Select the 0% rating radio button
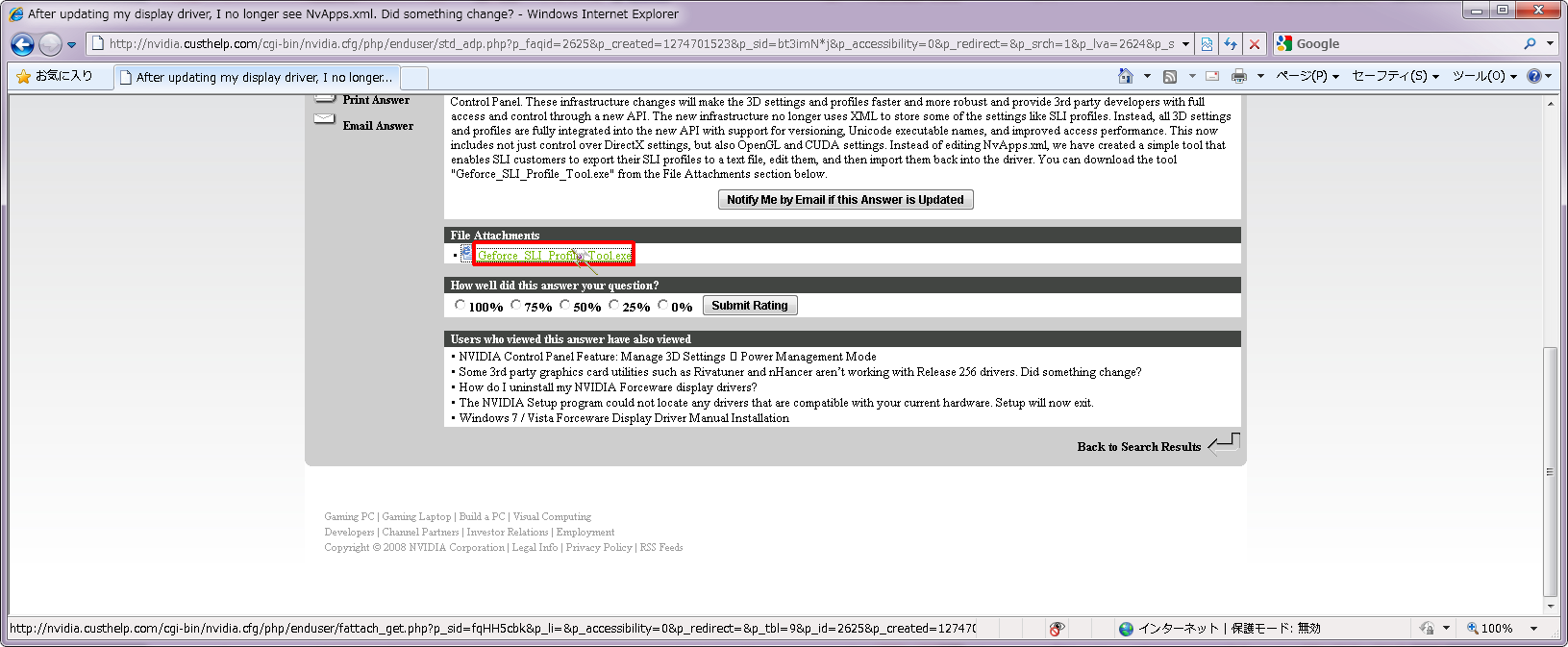This screenshot has width=1568, height=647. [662, 305]
